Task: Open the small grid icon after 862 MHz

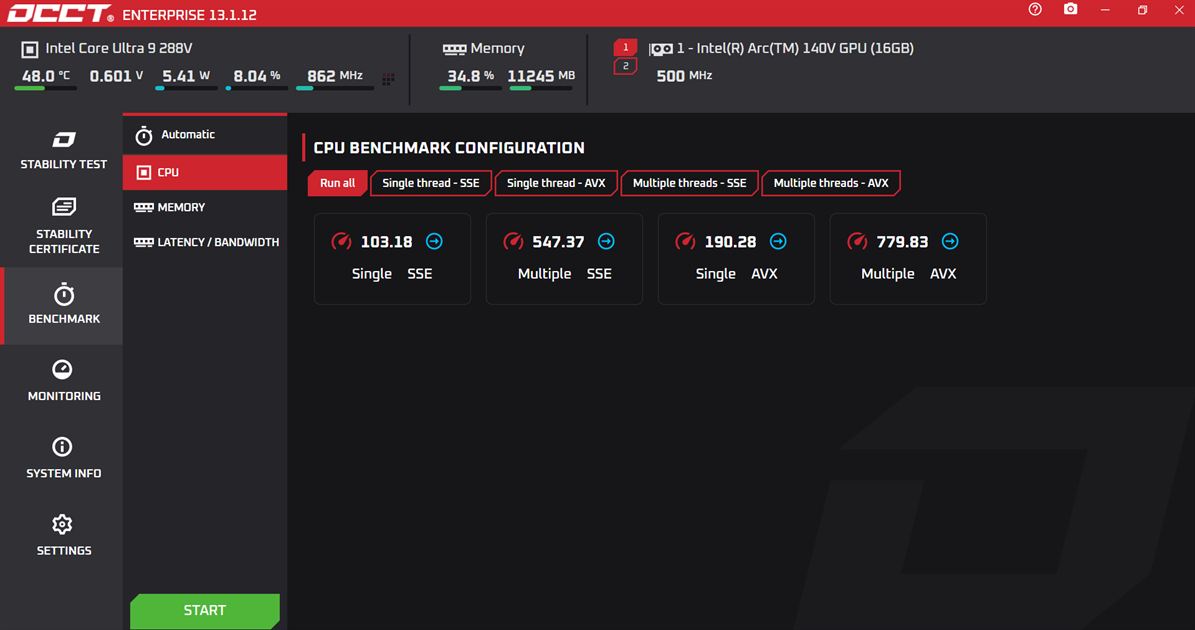Action: [388, 79]
